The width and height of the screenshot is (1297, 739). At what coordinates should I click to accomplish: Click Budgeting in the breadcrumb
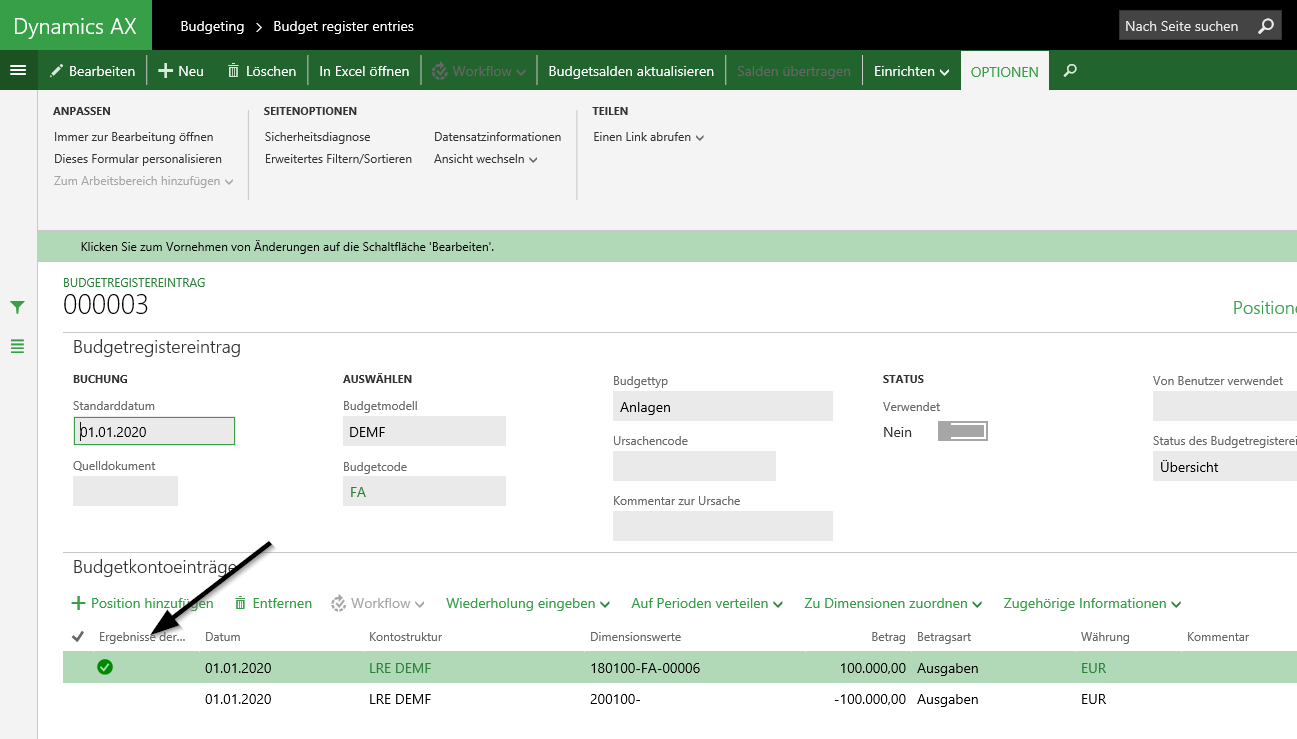pyautogui.click(x=213, y=26)
